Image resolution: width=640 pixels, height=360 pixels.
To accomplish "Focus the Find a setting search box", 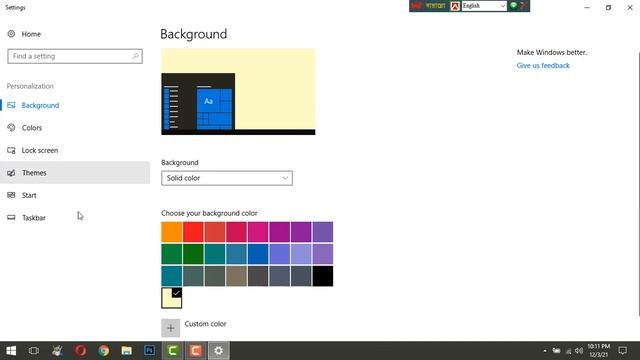I will tap(75, 56).
